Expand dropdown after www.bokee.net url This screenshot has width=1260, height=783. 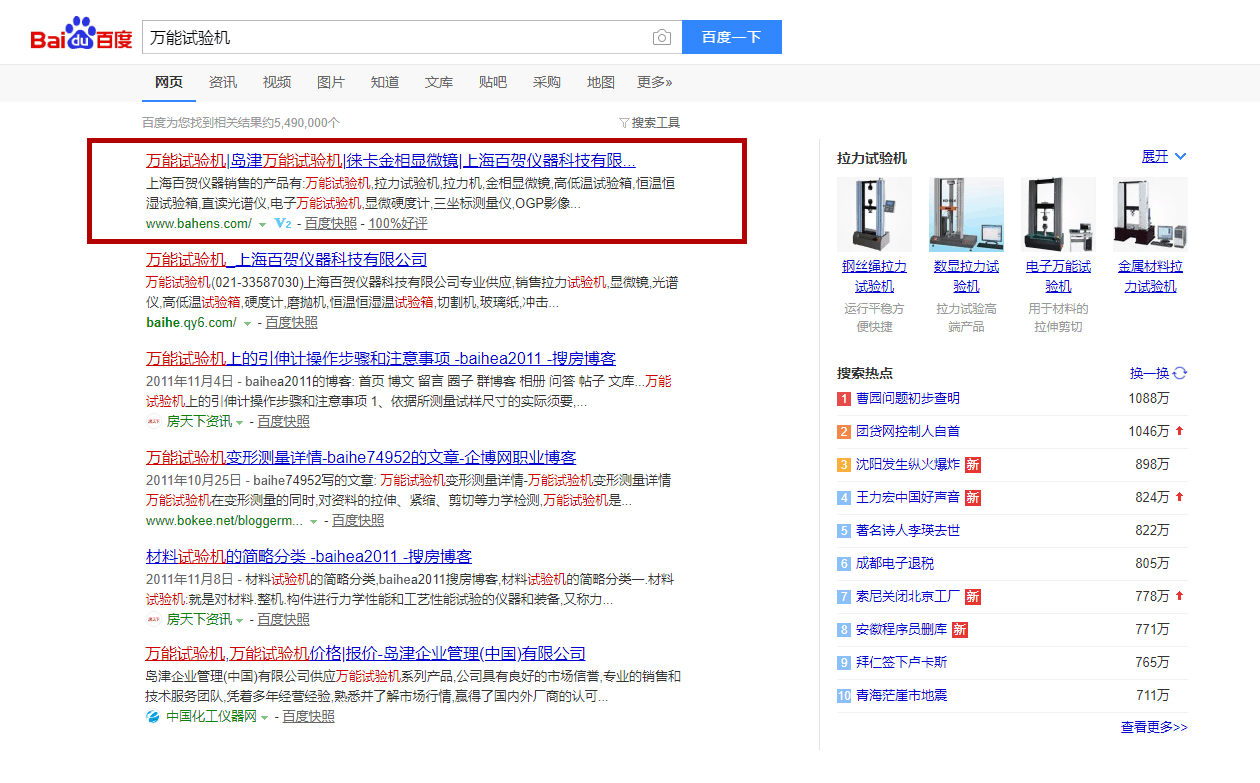point(314,521)
